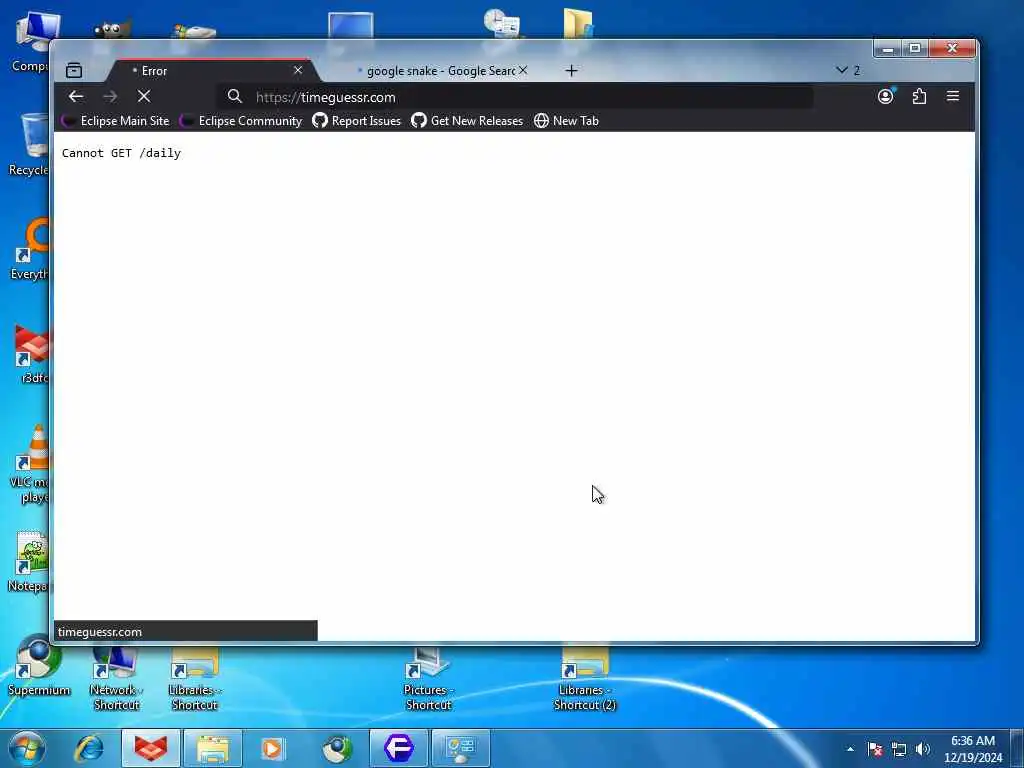Click the 'Cannot GET /daily' text

pyautogui.click(x=121, y=153)
